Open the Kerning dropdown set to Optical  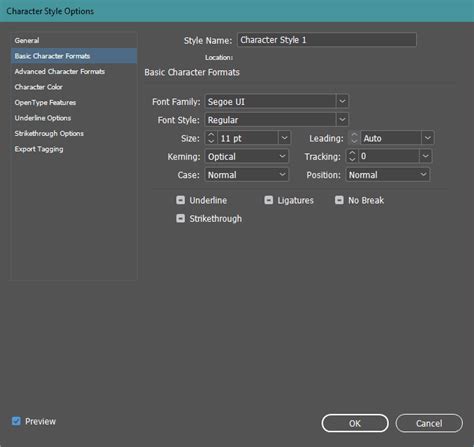pos(247,156)
